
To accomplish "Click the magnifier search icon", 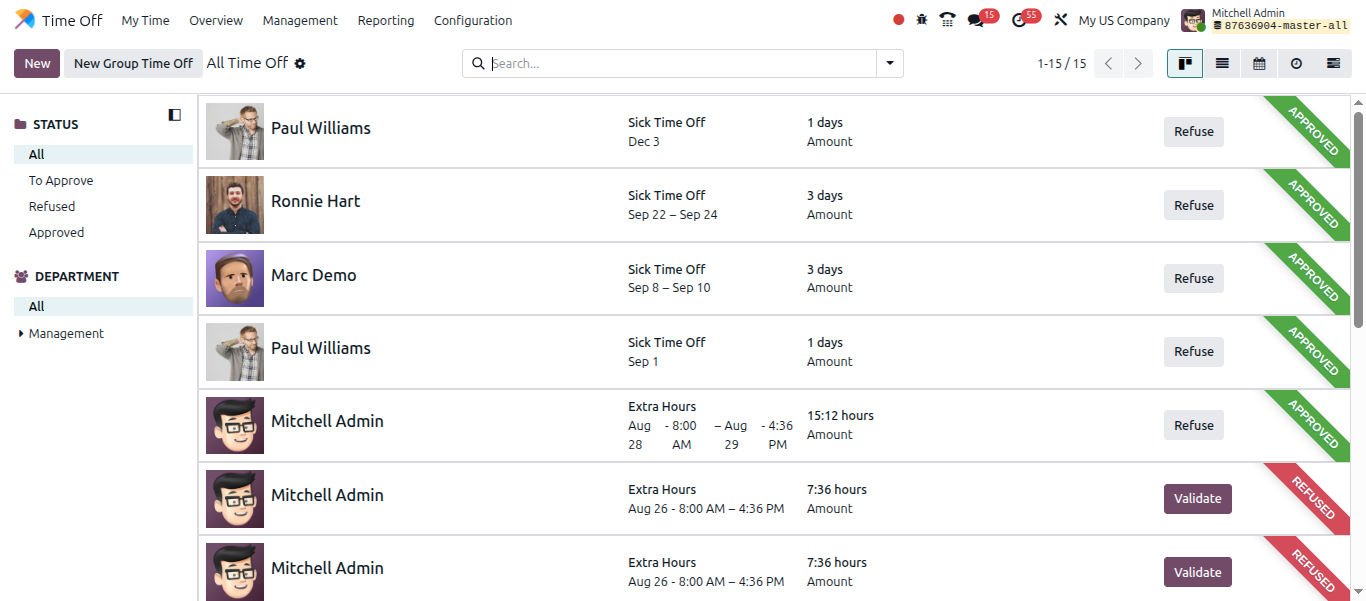I will pyautogui.click(x=478, y=63).
